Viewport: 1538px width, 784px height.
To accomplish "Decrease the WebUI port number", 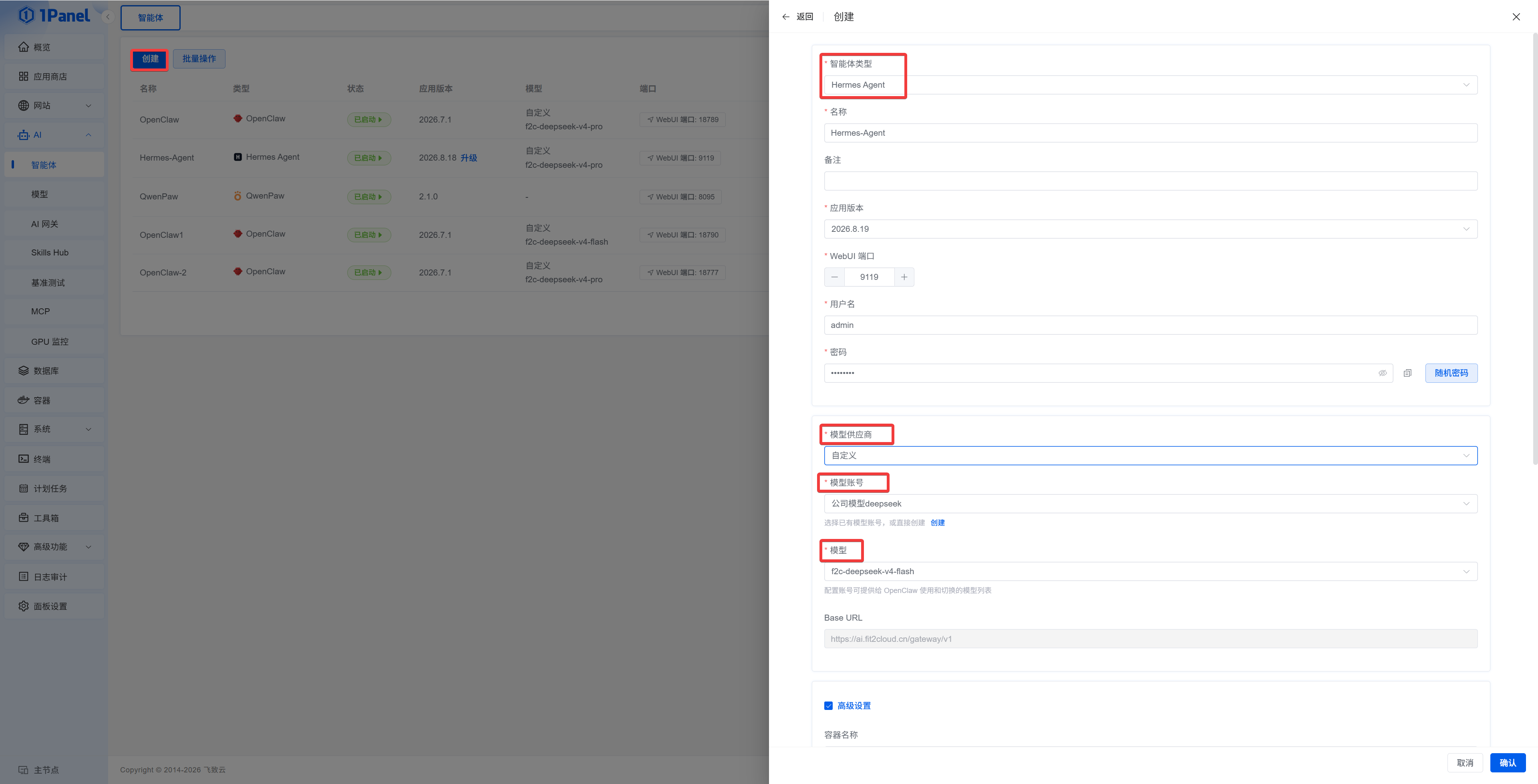I will [835, 277].
